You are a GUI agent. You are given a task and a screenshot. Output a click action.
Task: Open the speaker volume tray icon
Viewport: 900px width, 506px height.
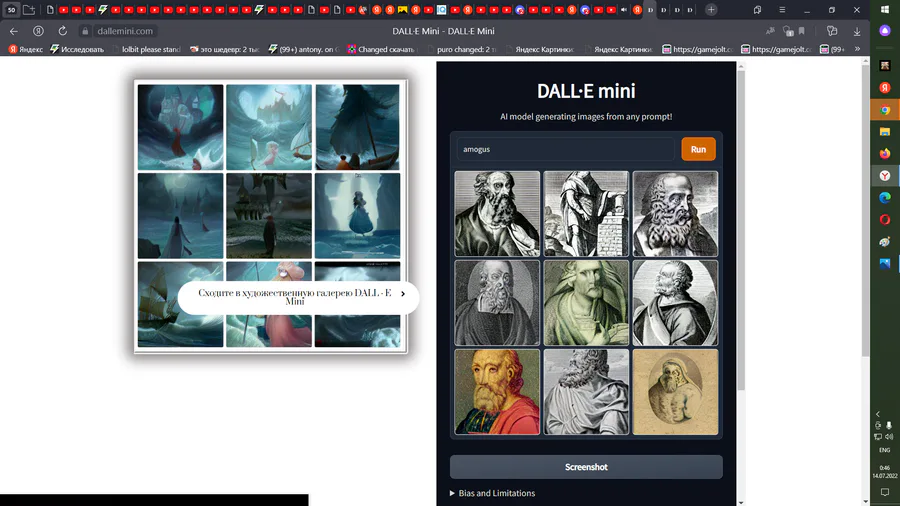click(x=889, y=437)
